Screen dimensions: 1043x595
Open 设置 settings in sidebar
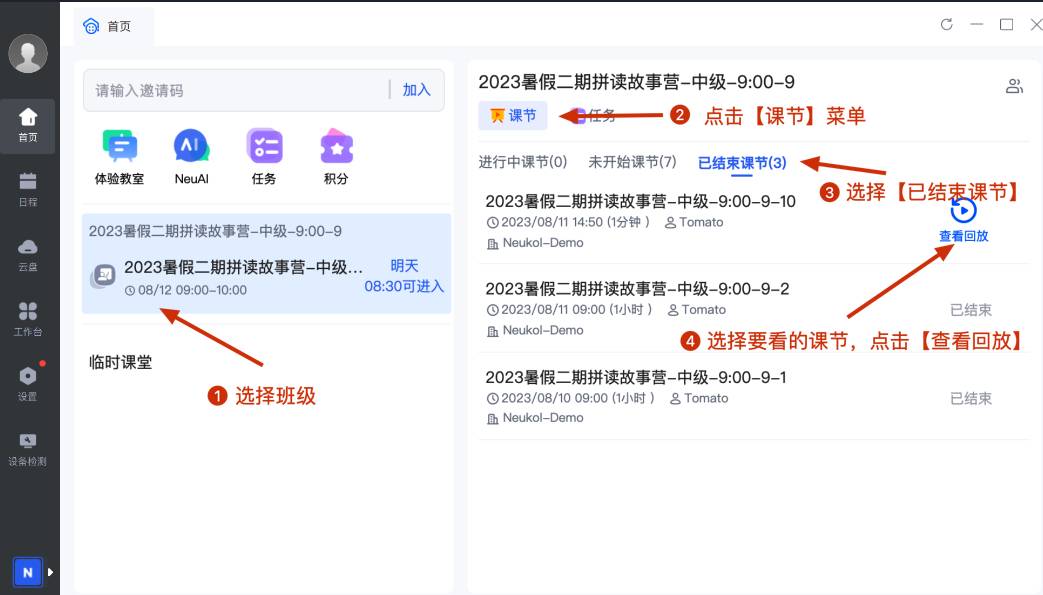pyautogui.click(x=28, y=384)
